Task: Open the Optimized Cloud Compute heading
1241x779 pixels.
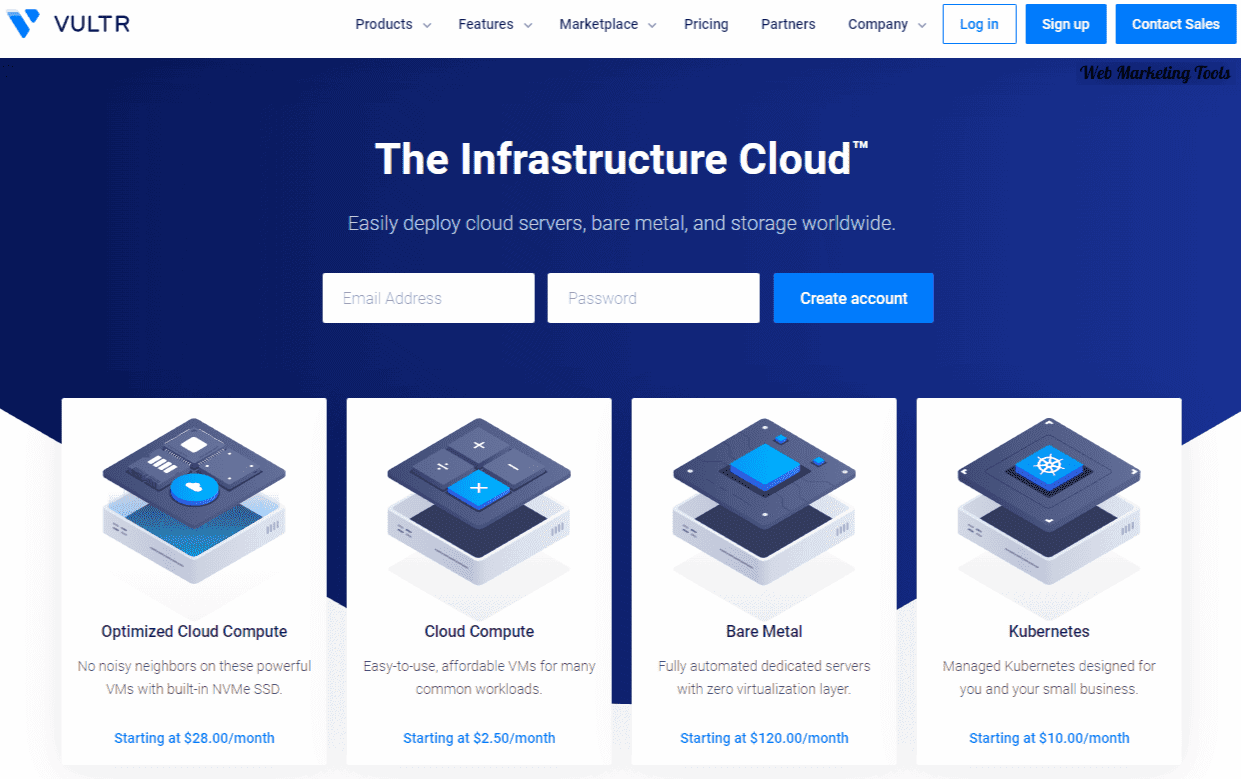Action: [194, 631]
